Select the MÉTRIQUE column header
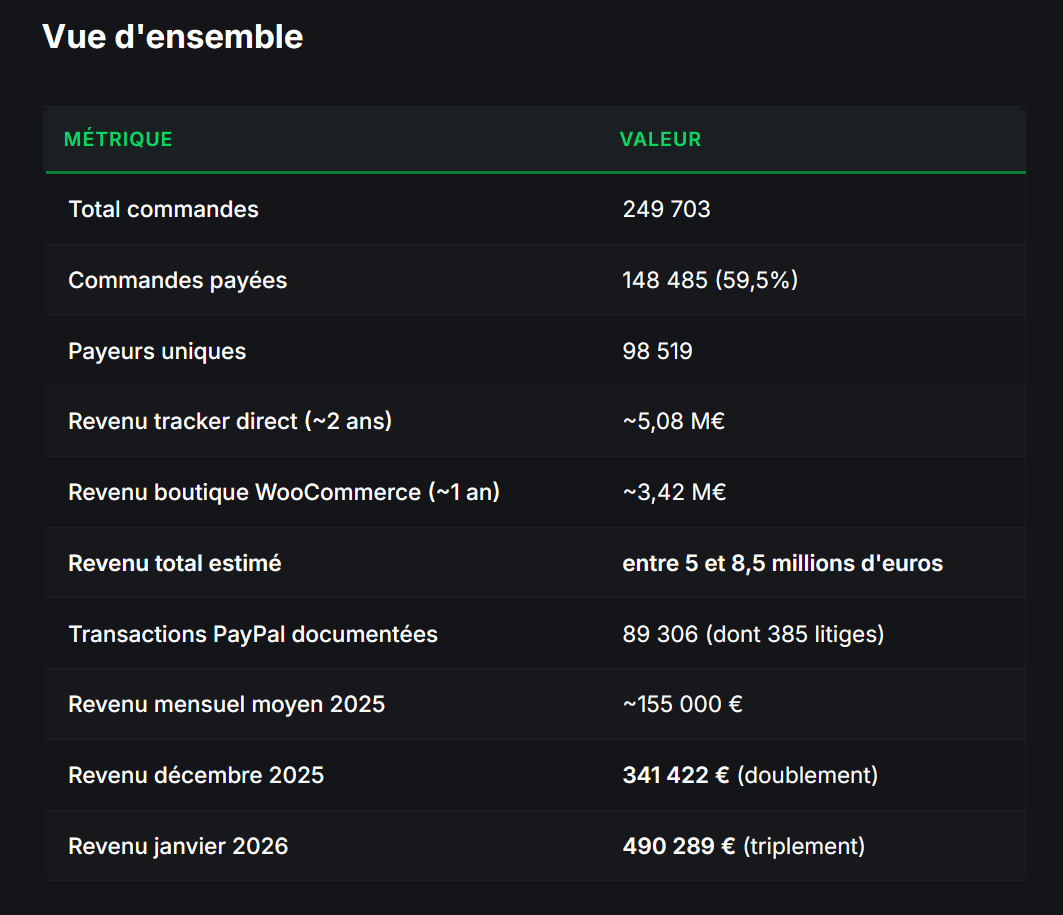Viewport: 1063px width, 915px height. (x=118, y=139)
